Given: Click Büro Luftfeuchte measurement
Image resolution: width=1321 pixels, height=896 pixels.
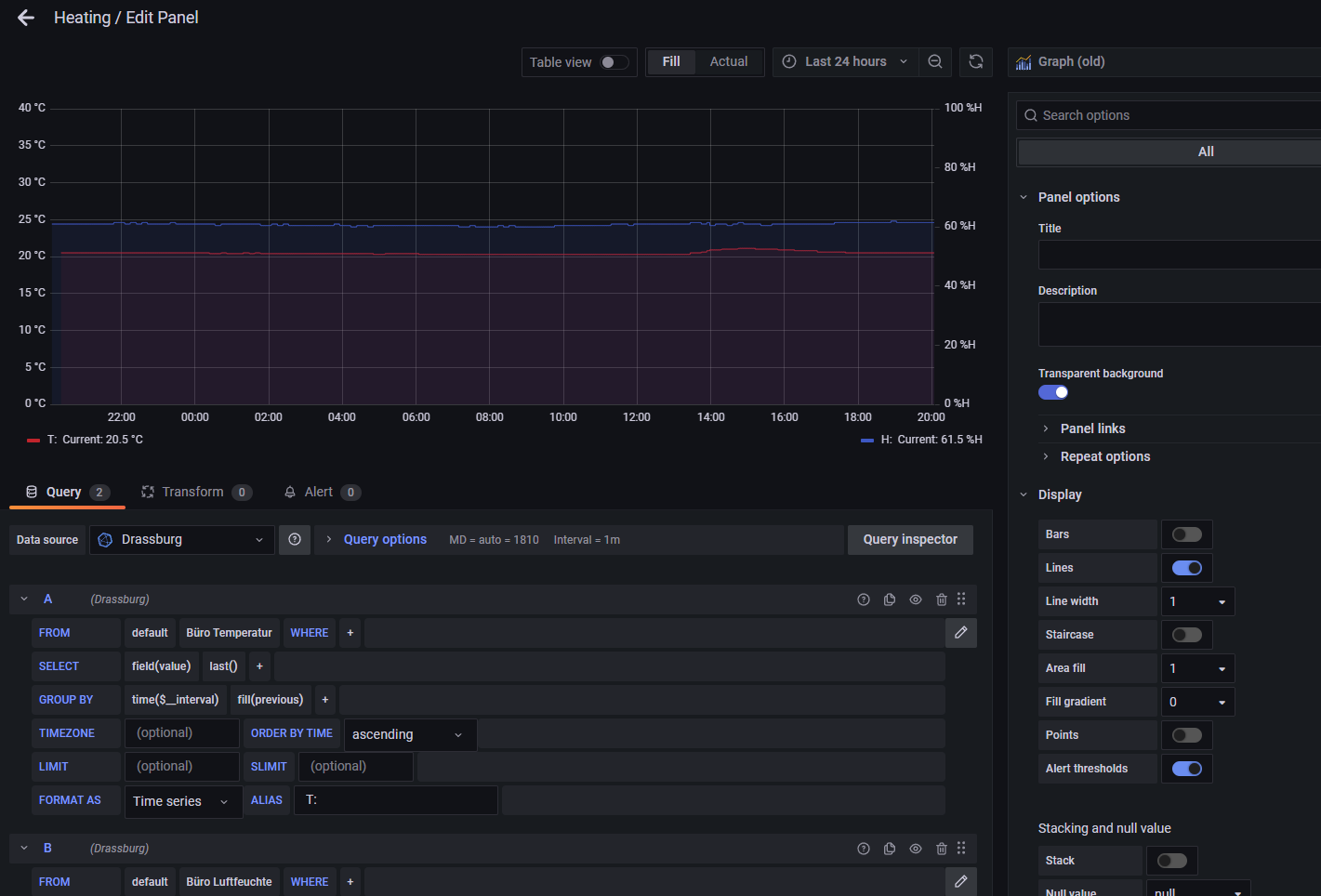Looking at the screenshot, I should 229,882.
